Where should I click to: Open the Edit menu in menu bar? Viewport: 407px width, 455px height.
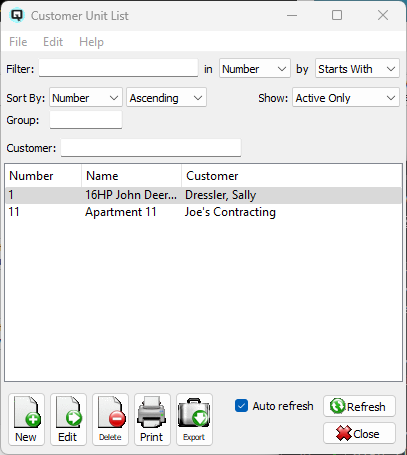click(x=53, y=42)
